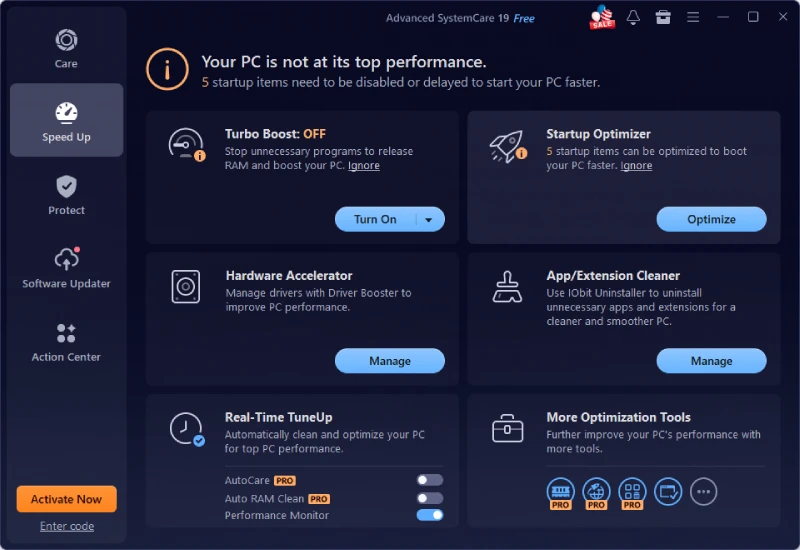The width and height of the screenshot is (800, 550).
Task: Minimize the Advanced SystemCare window
Action: [723, 17]
